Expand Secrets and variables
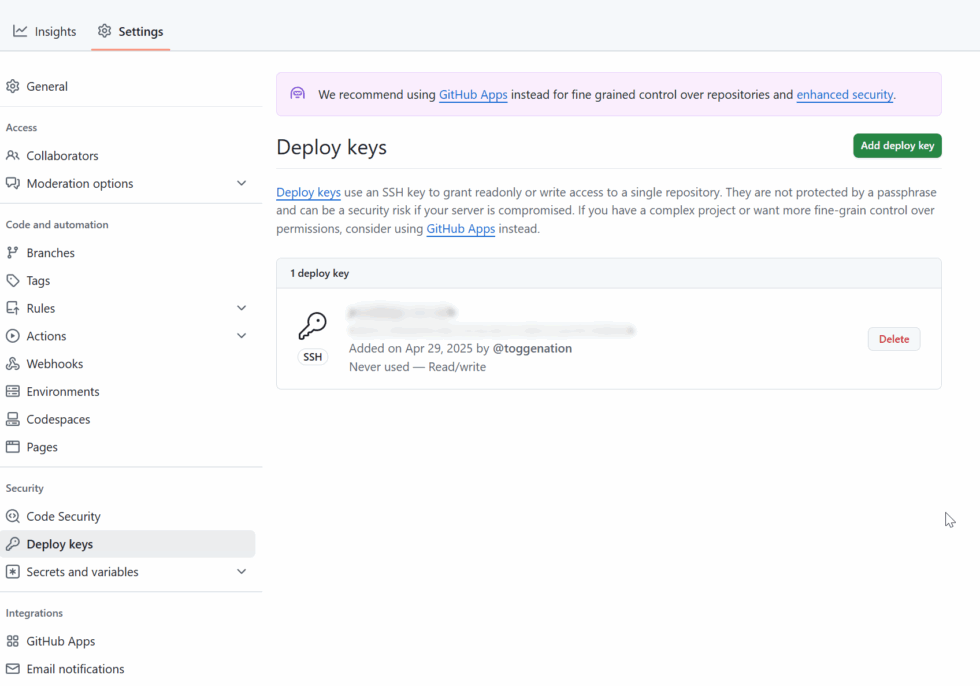Viewport: 980px width, 686px height. [241, 572]
